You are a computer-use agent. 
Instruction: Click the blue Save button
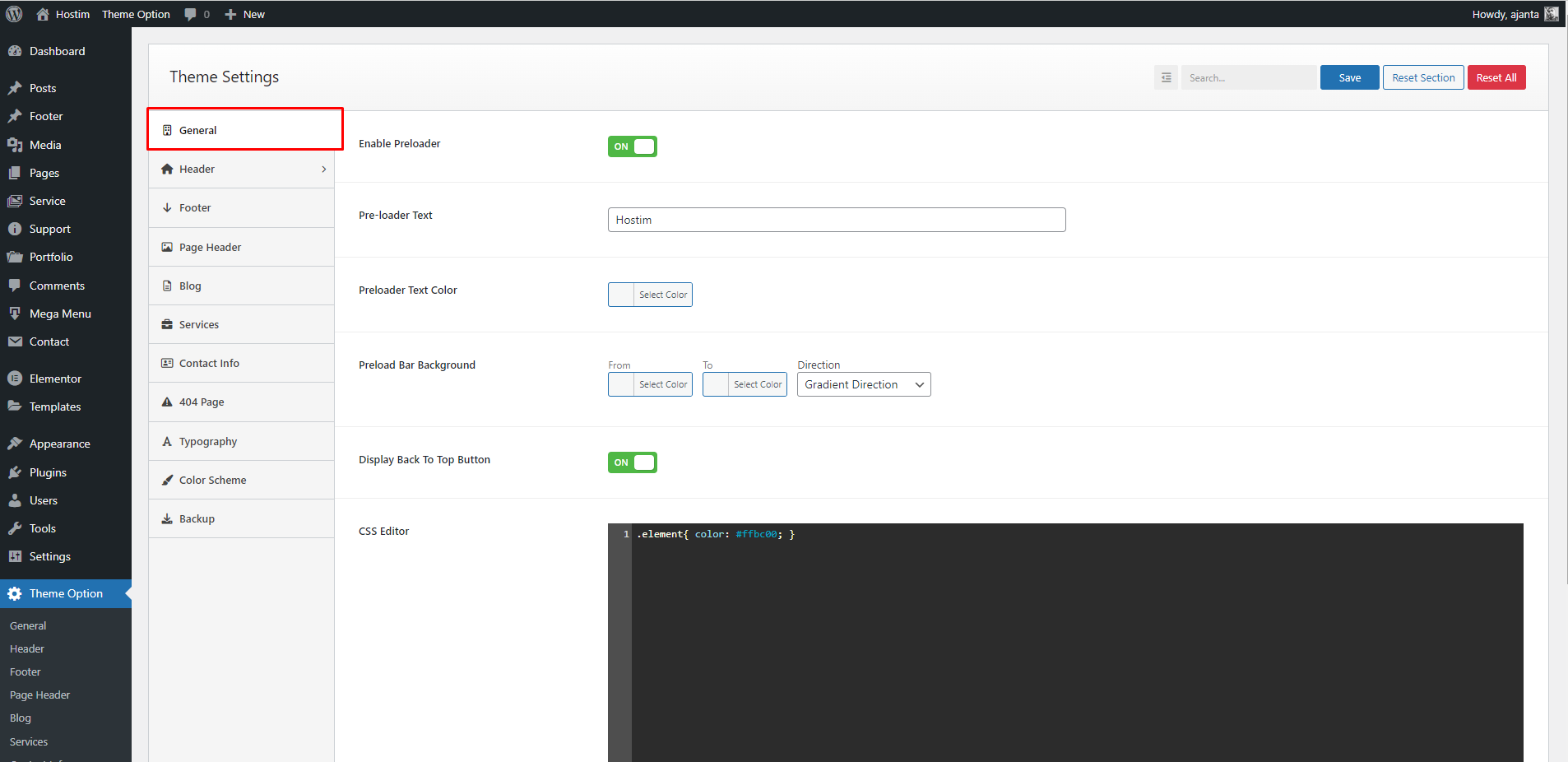(1349, 77)
